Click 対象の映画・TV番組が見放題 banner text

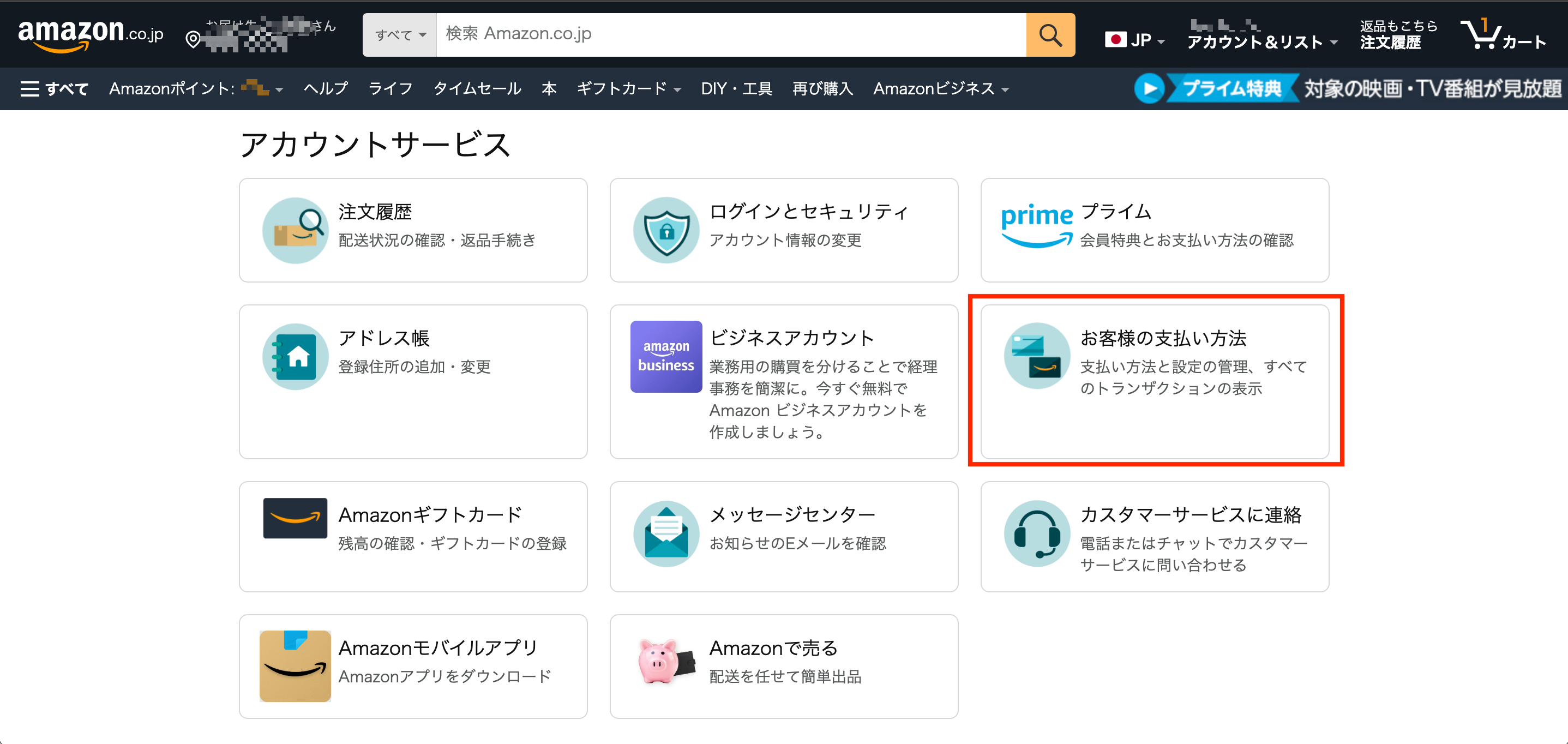1432,89
